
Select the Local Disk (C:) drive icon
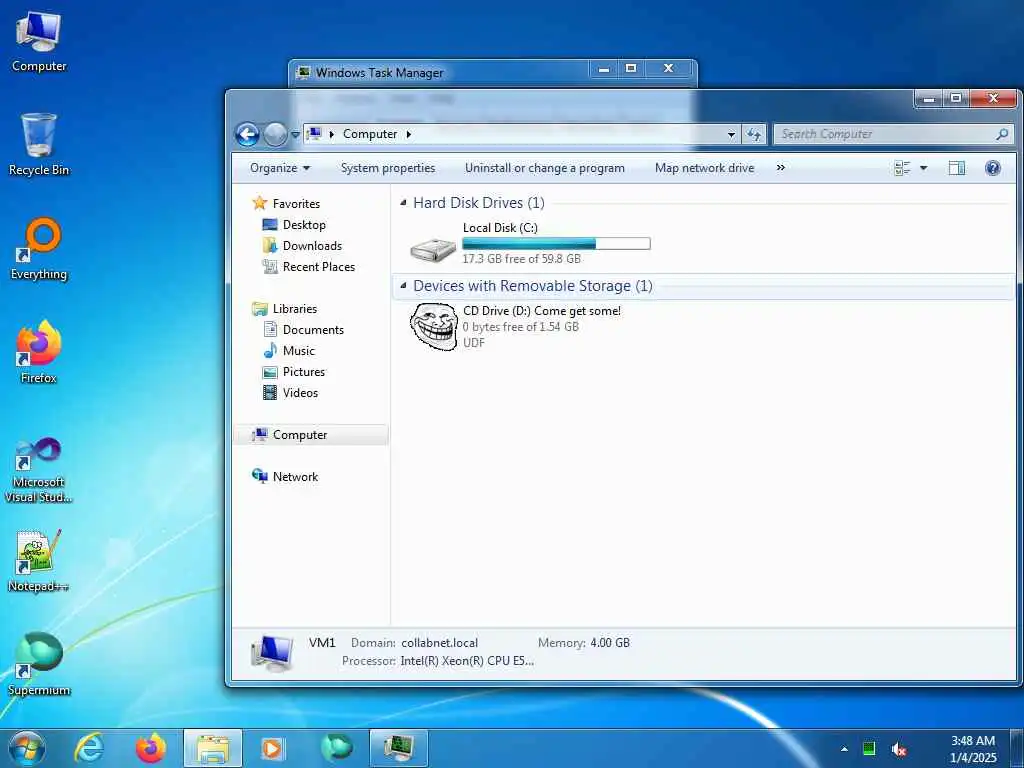point(432,249)
